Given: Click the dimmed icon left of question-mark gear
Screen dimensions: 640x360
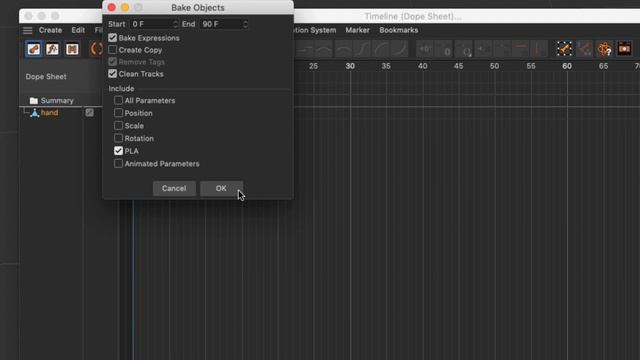Looking at the screenshot, I should pos(585,49).
